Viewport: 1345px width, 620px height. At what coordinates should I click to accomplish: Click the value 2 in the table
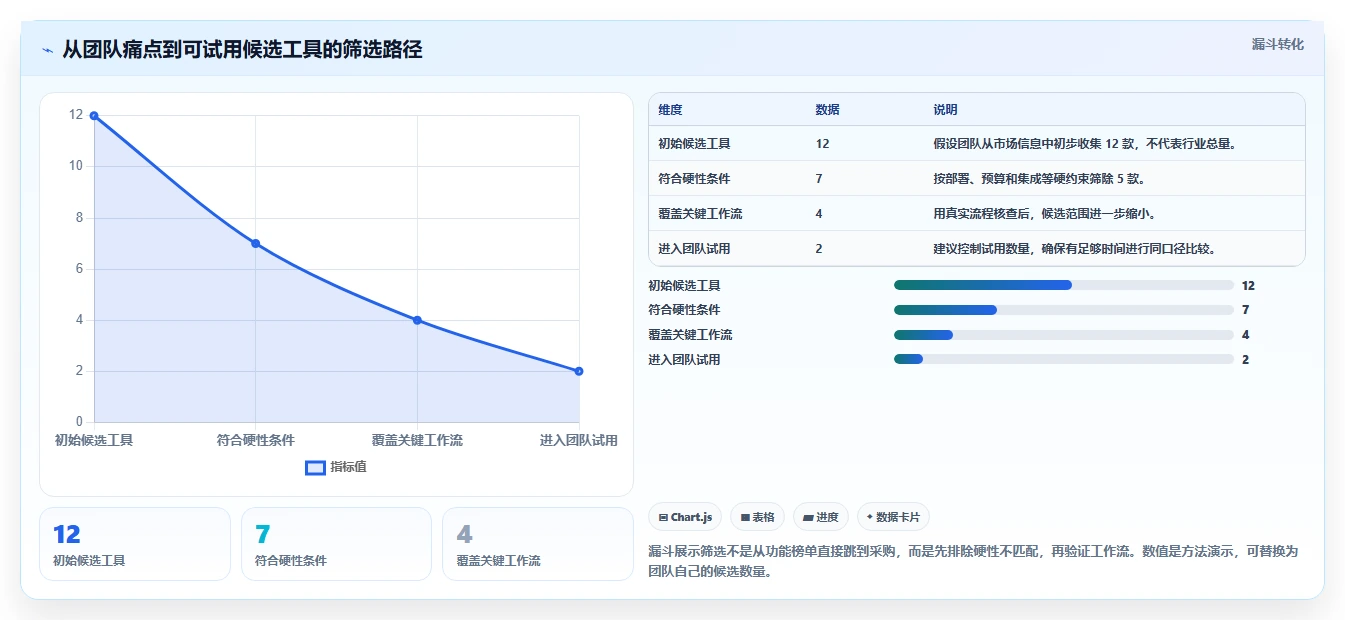click(819, 249)
